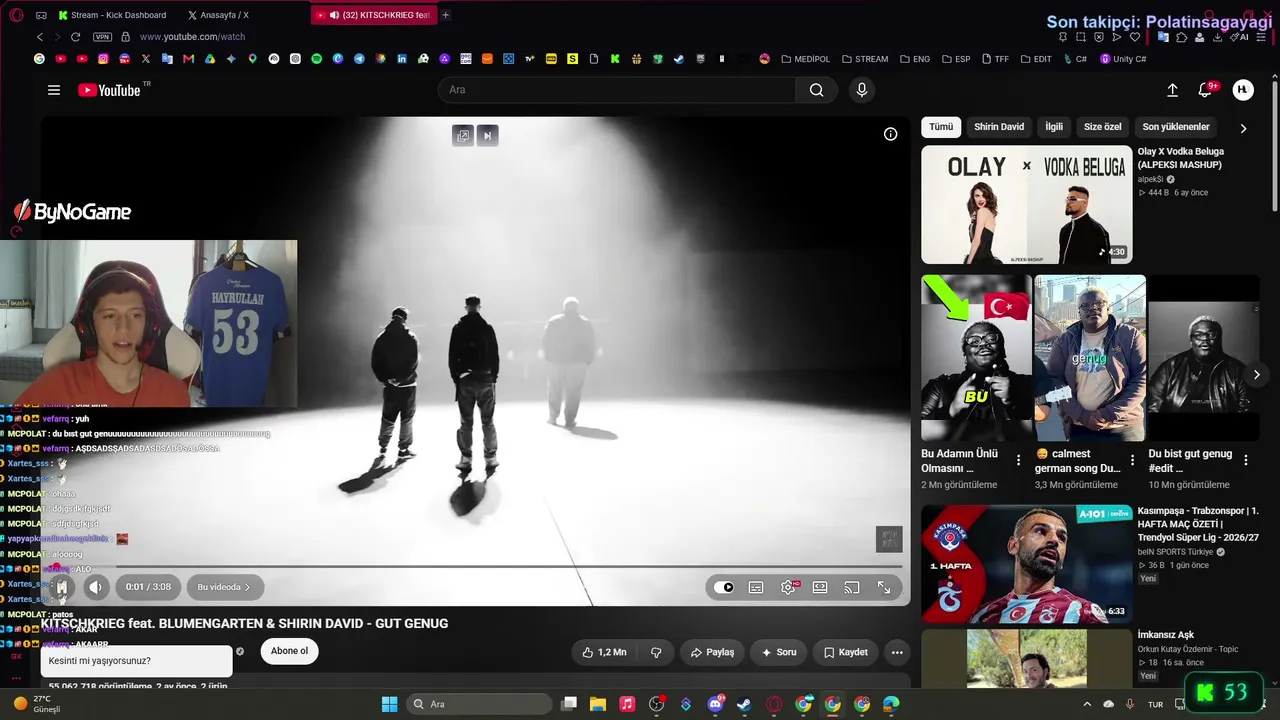
Task: Open the YouTube create/upload icon
Action: 1172,90
